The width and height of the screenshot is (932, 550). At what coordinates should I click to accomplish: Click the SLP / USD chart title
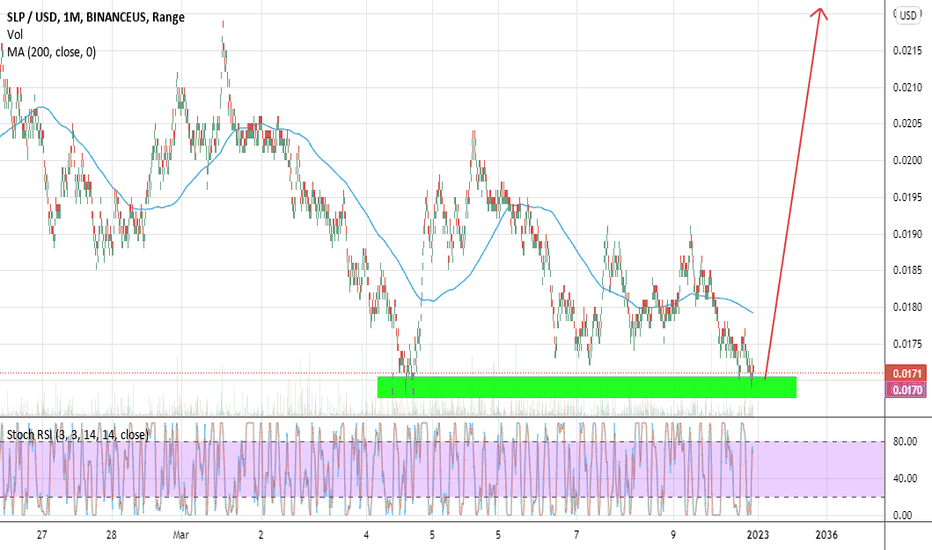click(x=96, y=17)
